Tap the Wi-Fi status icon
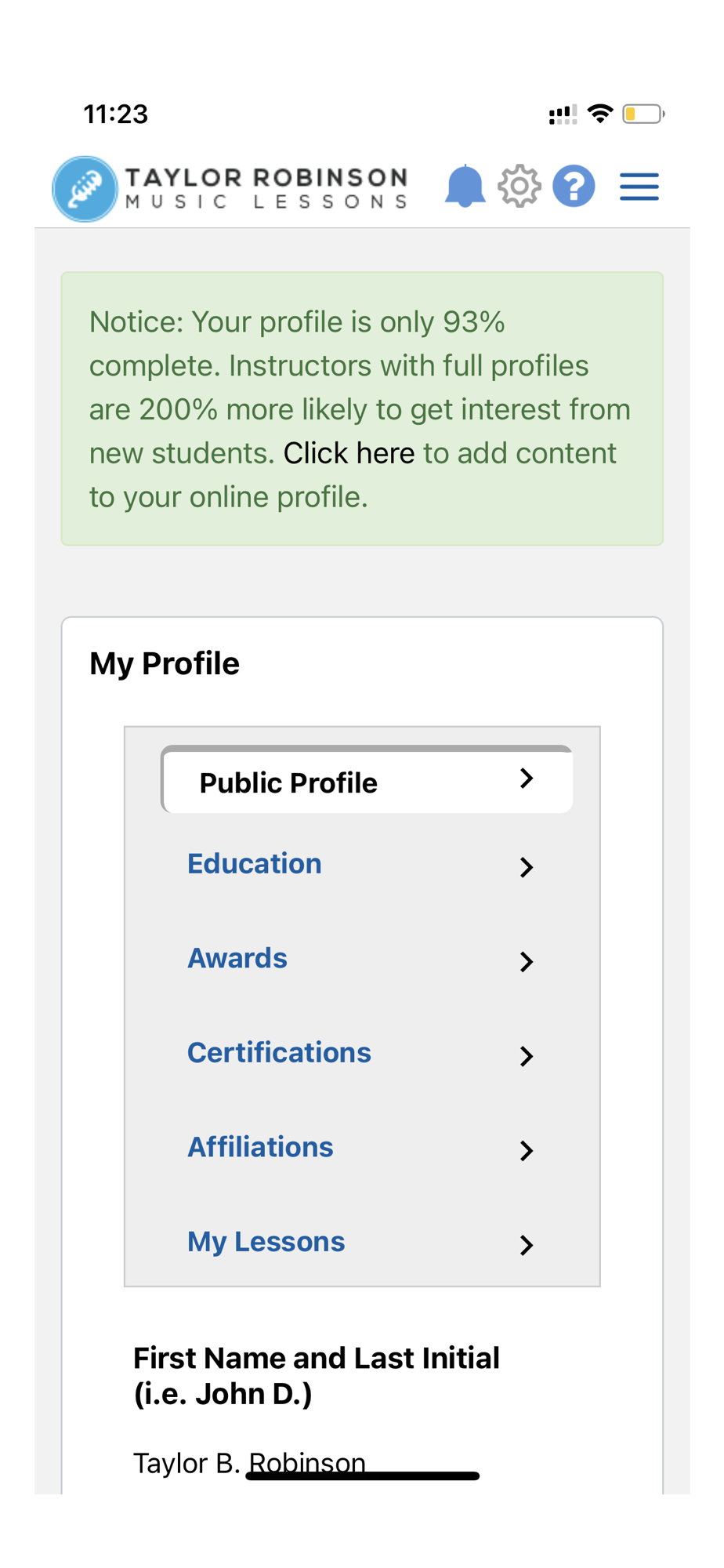The height and width of the screenshot is (1568, 724). pyautogui.click(x=600, y=114)
